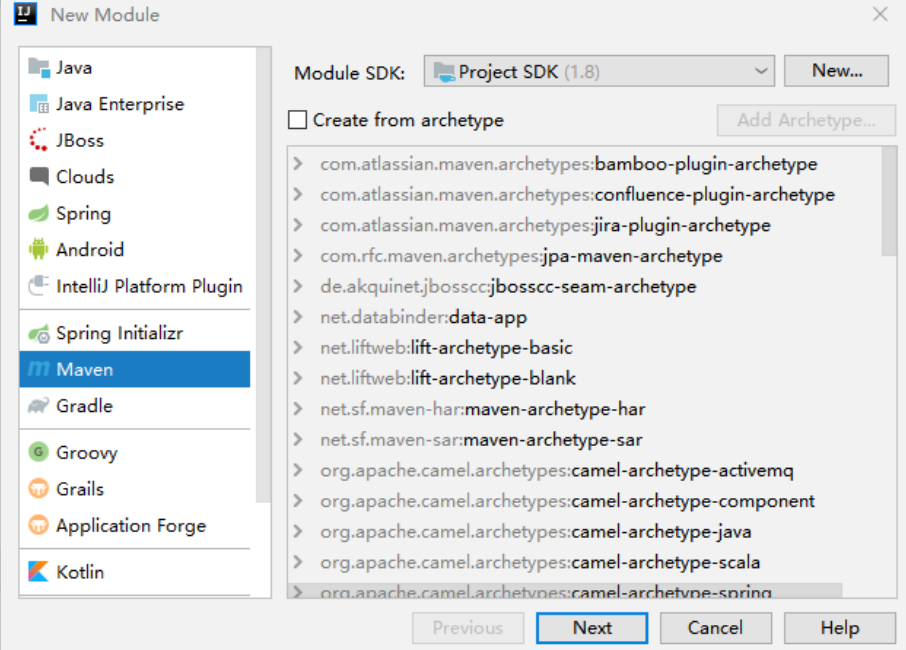Viewport: 906px width, 650px height.
Task: Click the IntelliJ IDEA logo in title bar
Action: pyautogui.click(x=25, y=14)
